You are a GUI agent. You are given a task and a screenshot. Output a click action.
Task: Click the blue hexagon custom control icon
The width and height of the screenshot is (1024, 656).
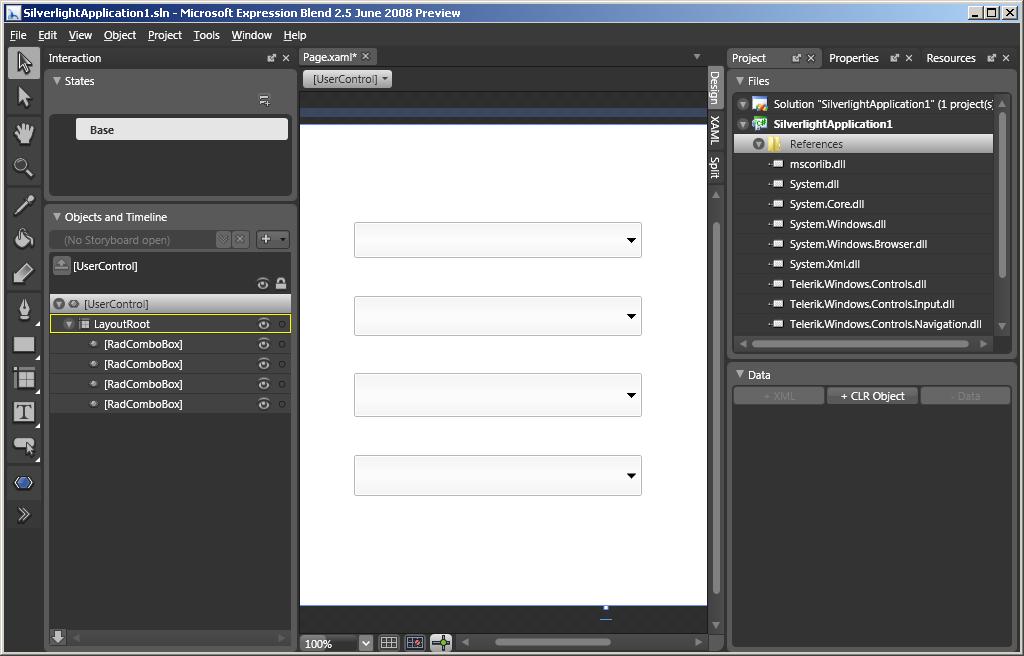click(x=24, y=483)
